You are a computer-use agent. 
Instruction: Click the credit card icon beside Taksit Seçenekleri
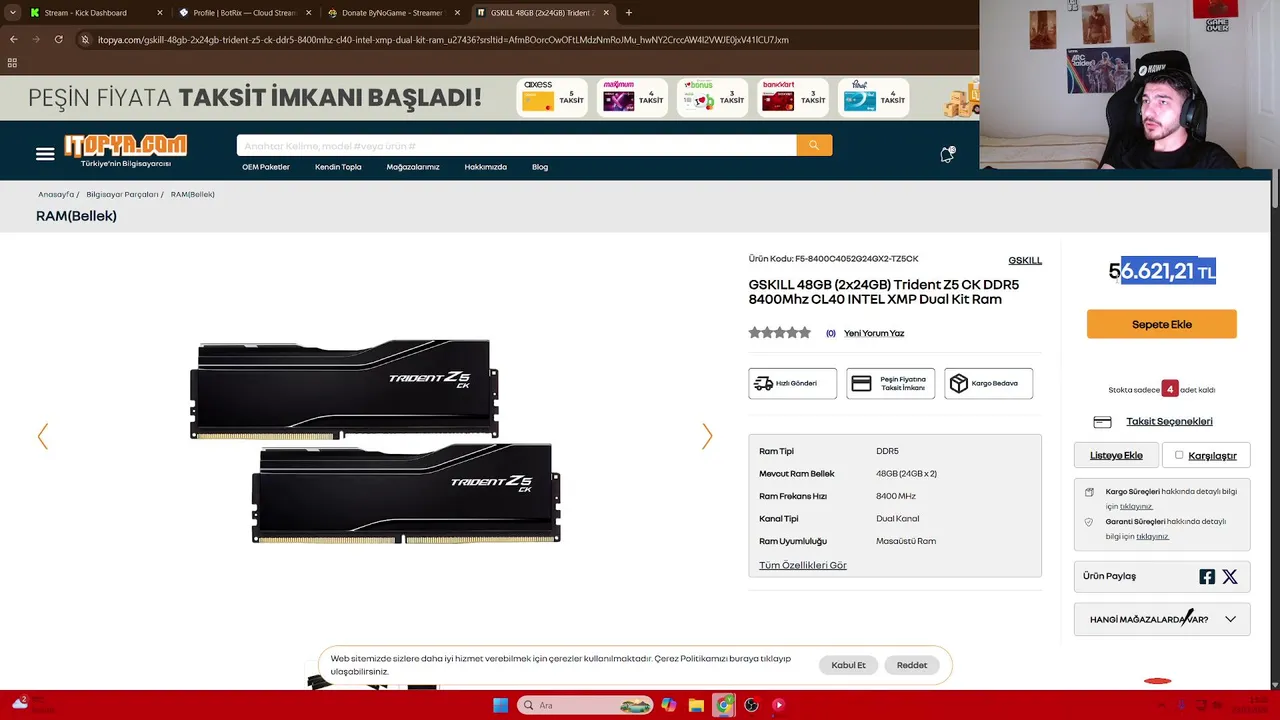pos(1102,422)
